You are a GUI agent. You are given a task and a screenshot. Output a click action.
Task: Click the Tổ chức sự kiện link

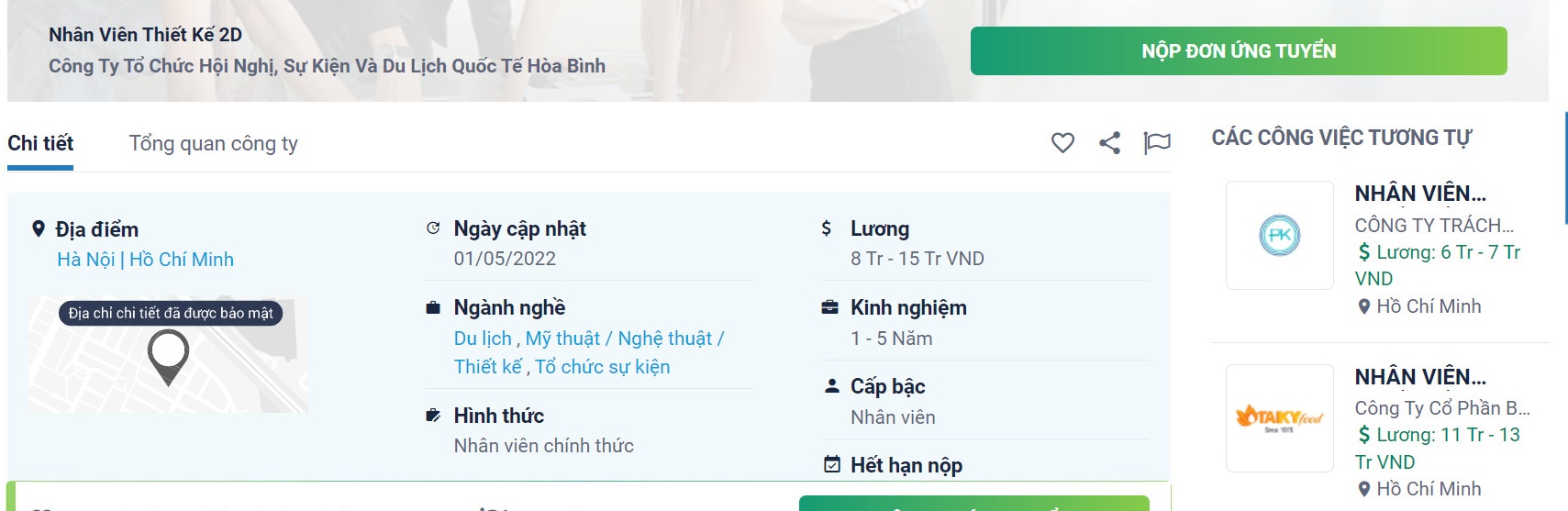coord(603,367)
